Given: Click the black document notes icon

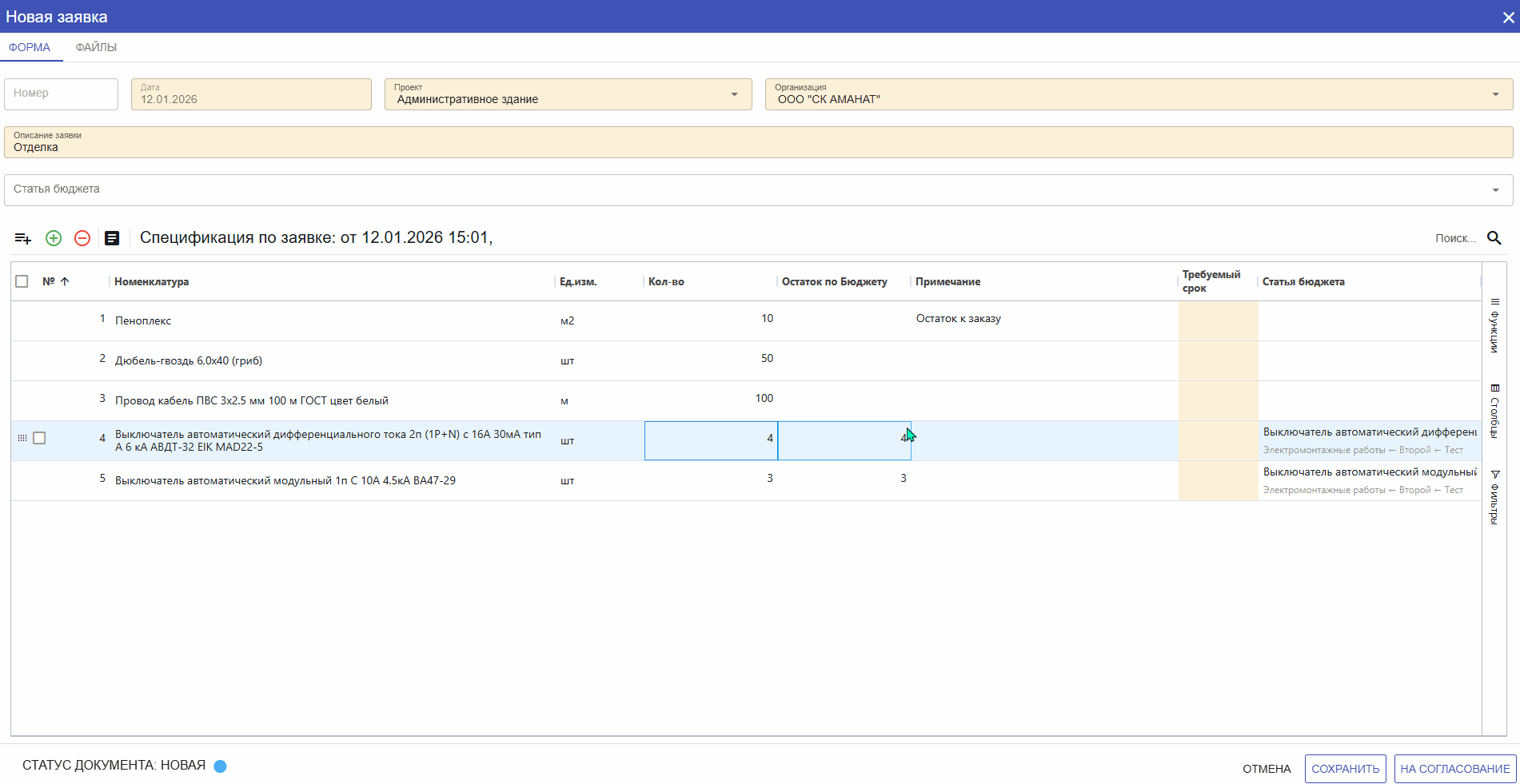Looking at the screenshot, I should (x=112, y=238).
